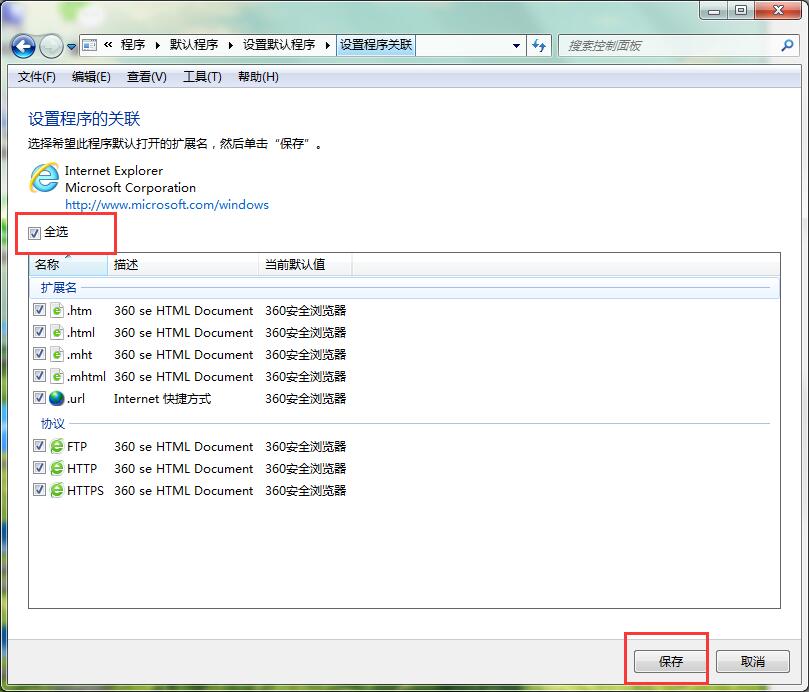Click the 取消 button

click(x=753, y=661)
